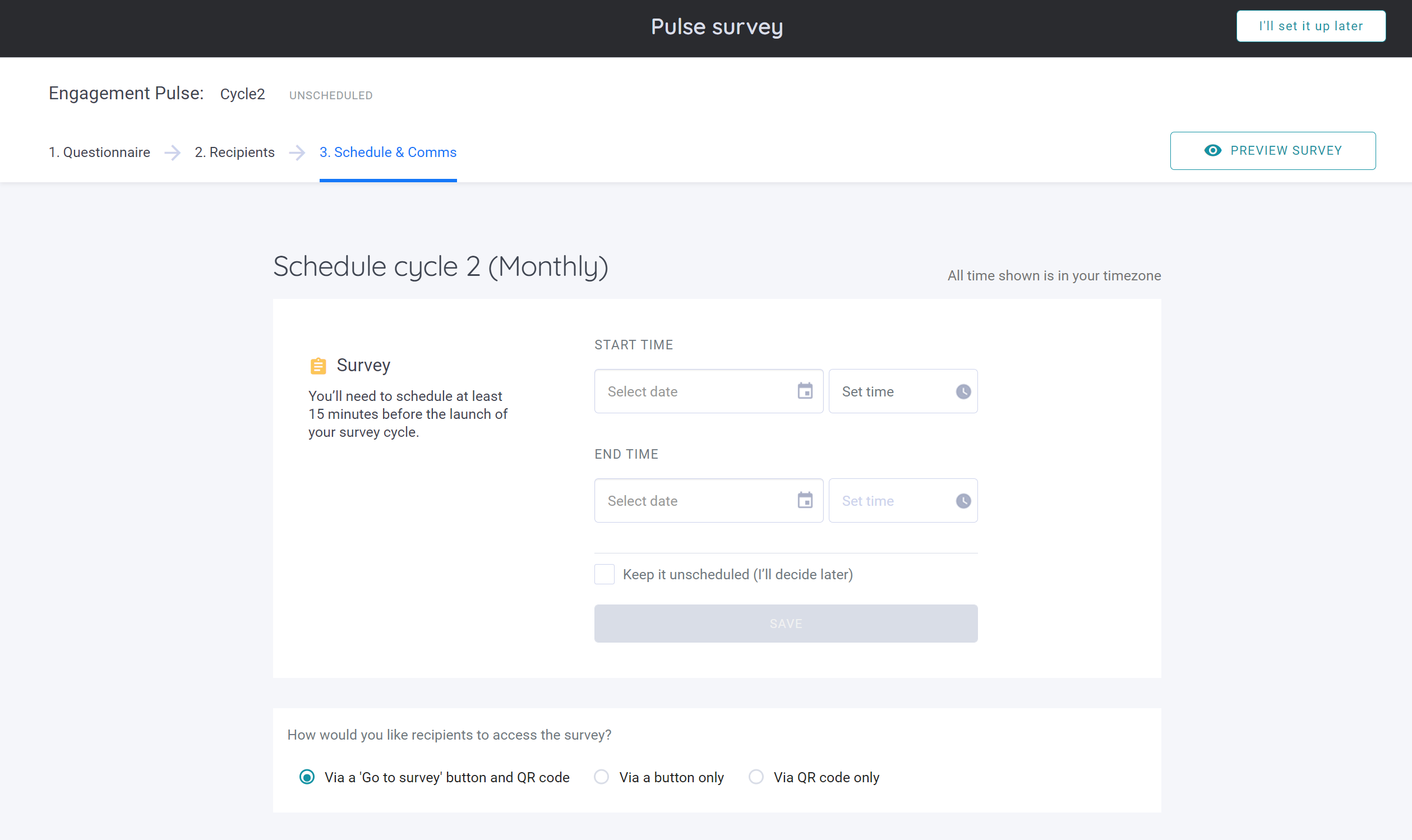Viewport: 1412px width, 840px height.
Task: Click I'll set it up later button
Action: pyautogui.click(x=1310, y=25)
